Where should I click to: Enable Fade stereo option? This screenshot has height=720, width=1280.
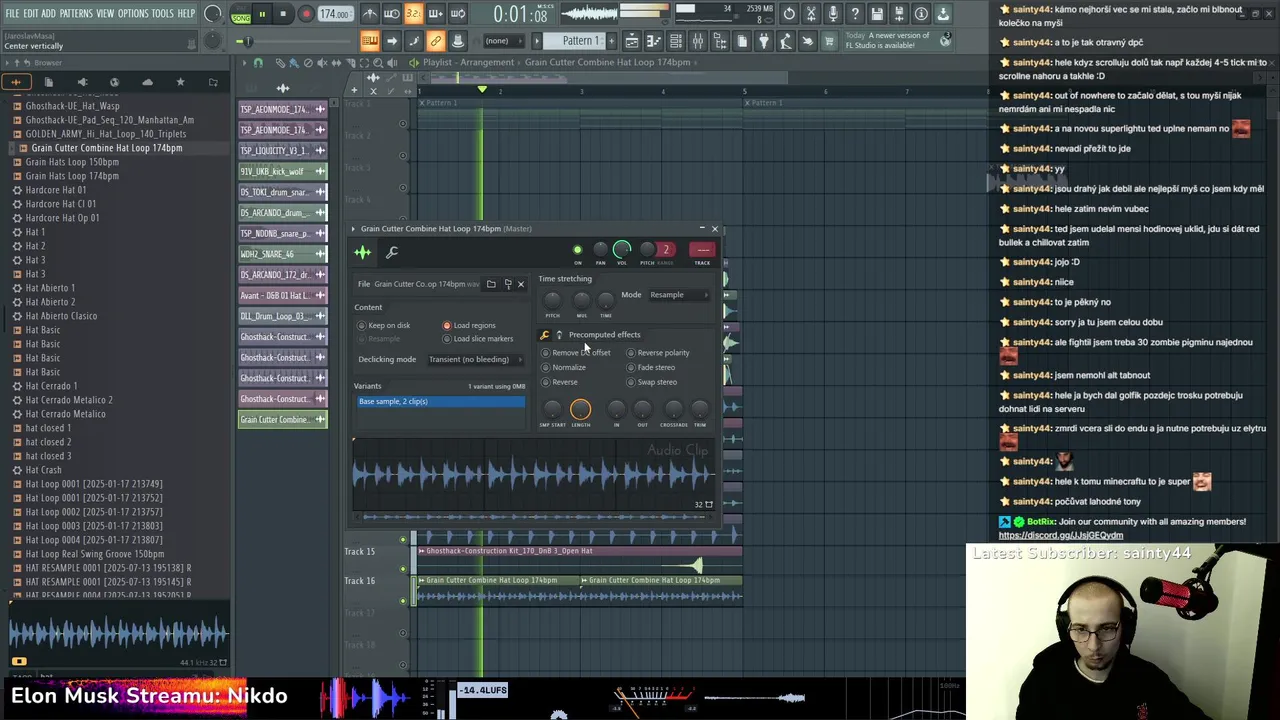[x=651, y=367]
